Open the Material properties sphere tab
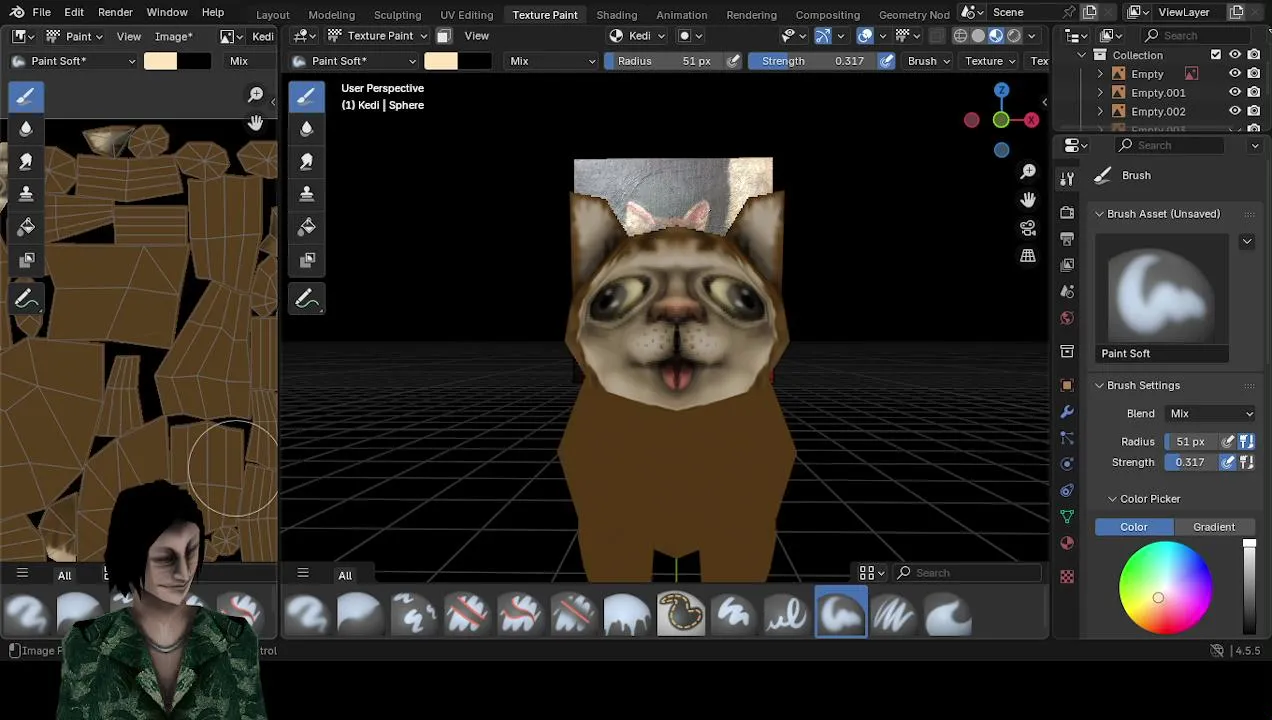Image resolution: width=1272 pixels, height=720 pixels. pyautogui.click(x=1067, y=543)
